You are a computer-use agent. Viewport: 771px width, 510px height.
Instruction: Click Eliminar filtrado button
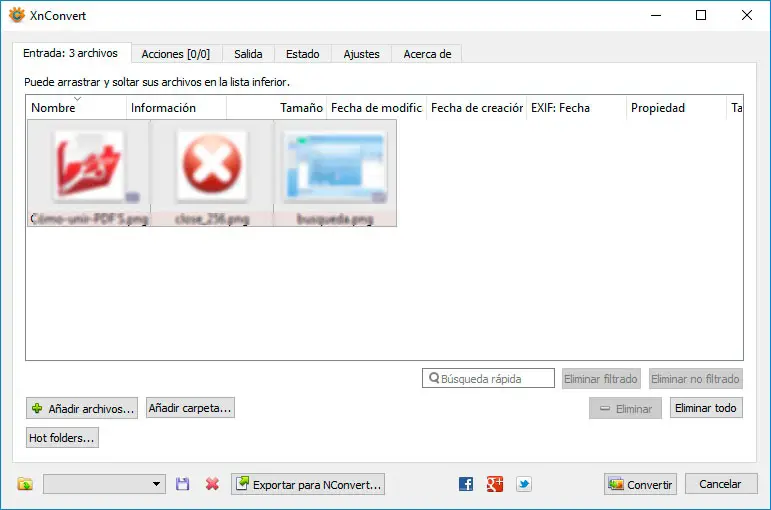(601, 379)
